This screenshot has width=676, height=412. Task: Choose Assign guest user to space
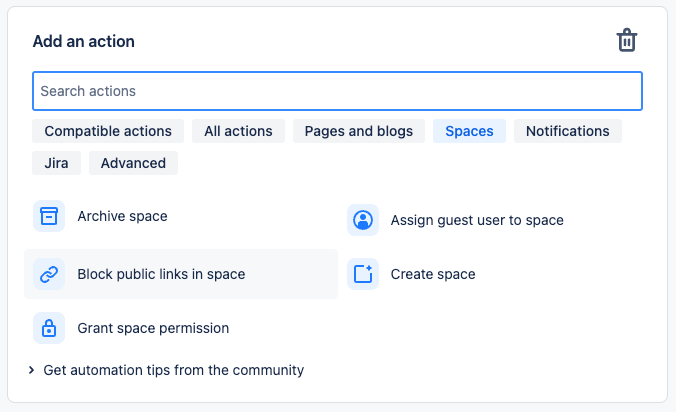tap(477, 220)
